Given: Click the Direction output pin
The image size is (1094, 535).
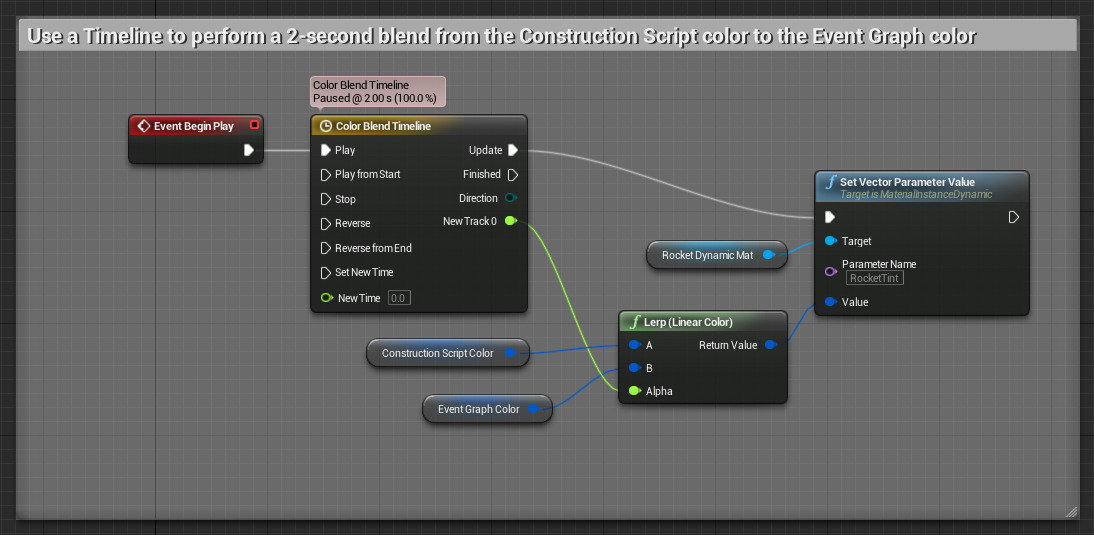Looking at the screenshot, I should pyautogui.click(x=511, y=198).
